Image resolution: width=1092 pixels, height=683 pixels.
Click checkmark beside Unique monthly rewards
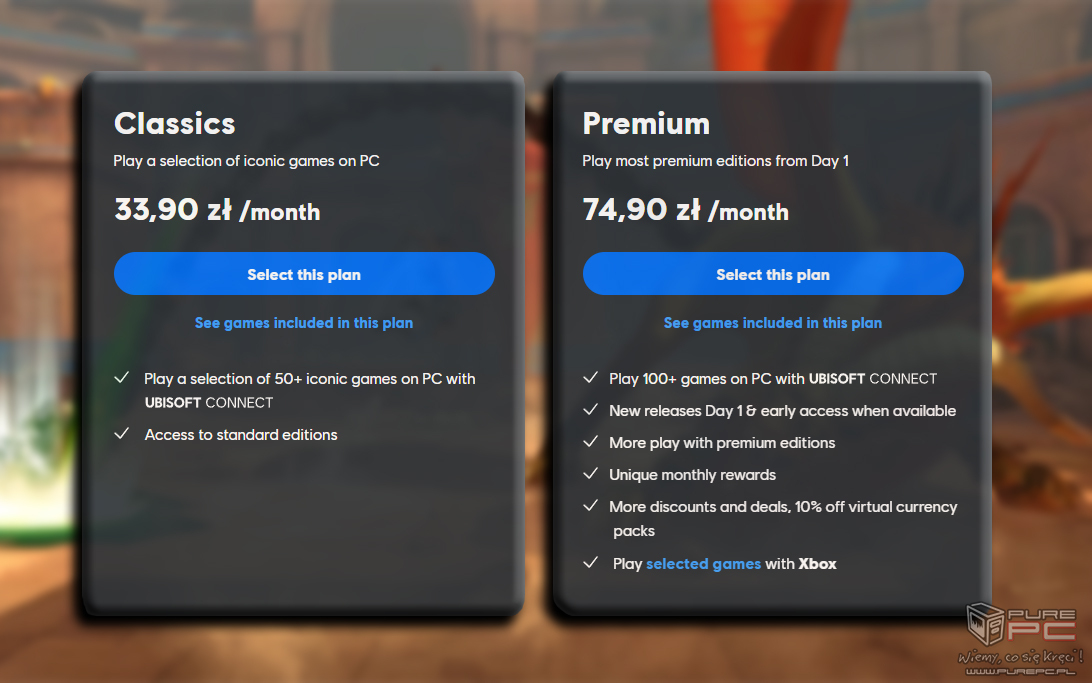[x=591, y=474]
